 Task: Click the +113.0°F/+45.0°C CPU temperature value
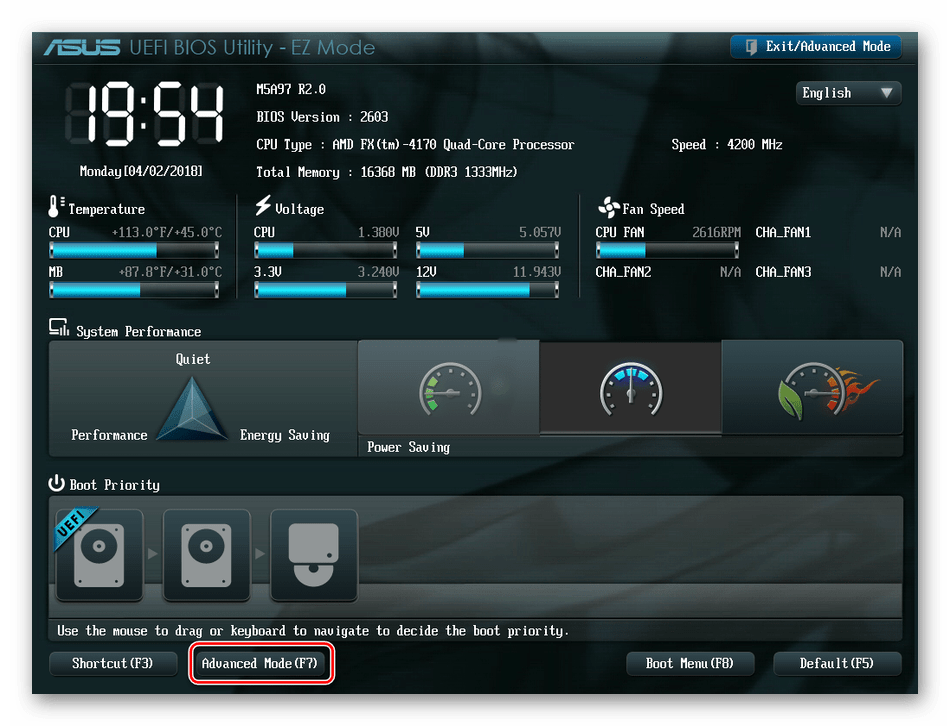167,232
